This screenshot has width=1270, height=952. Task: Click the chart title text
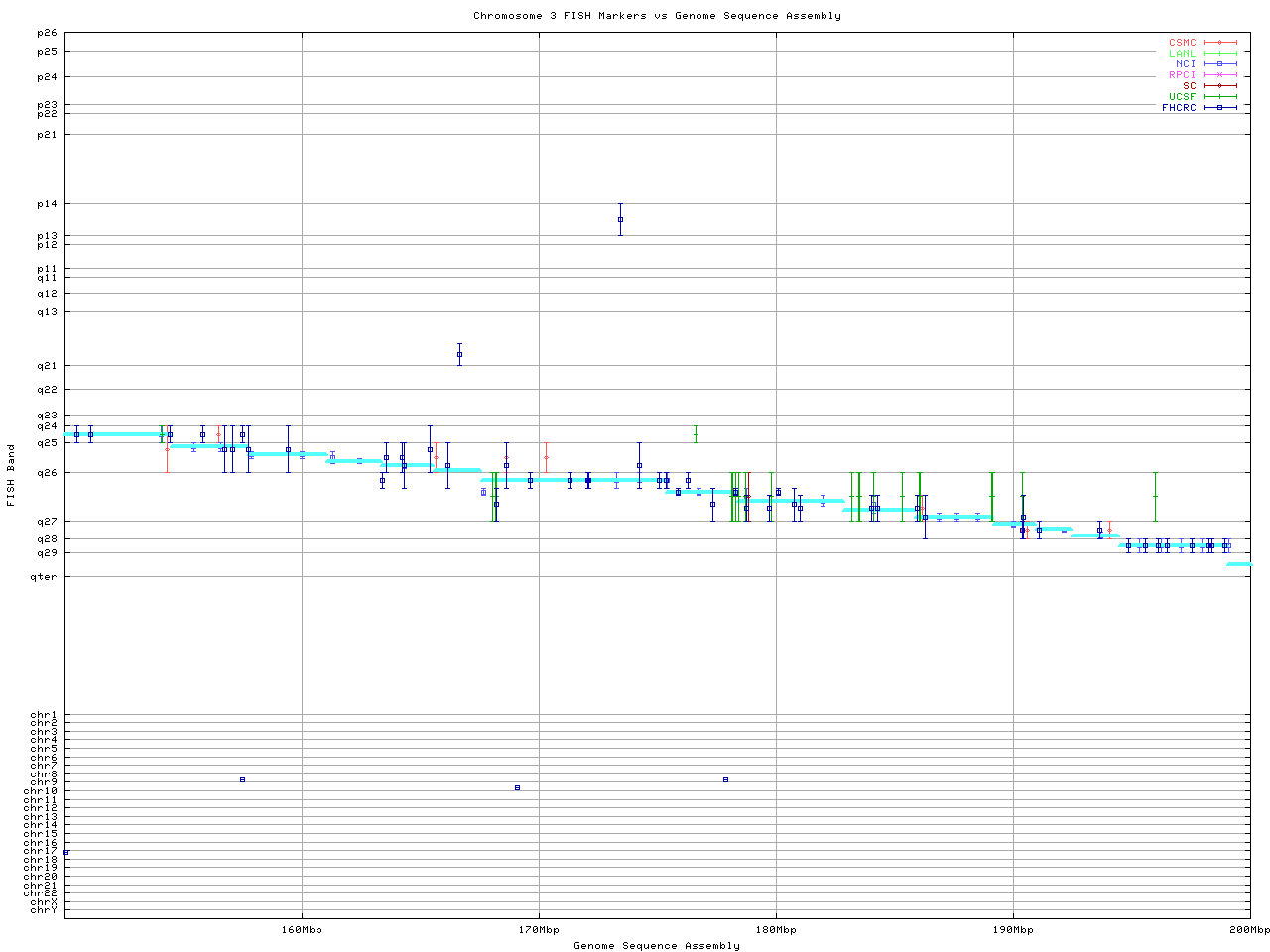click(657, 16)
